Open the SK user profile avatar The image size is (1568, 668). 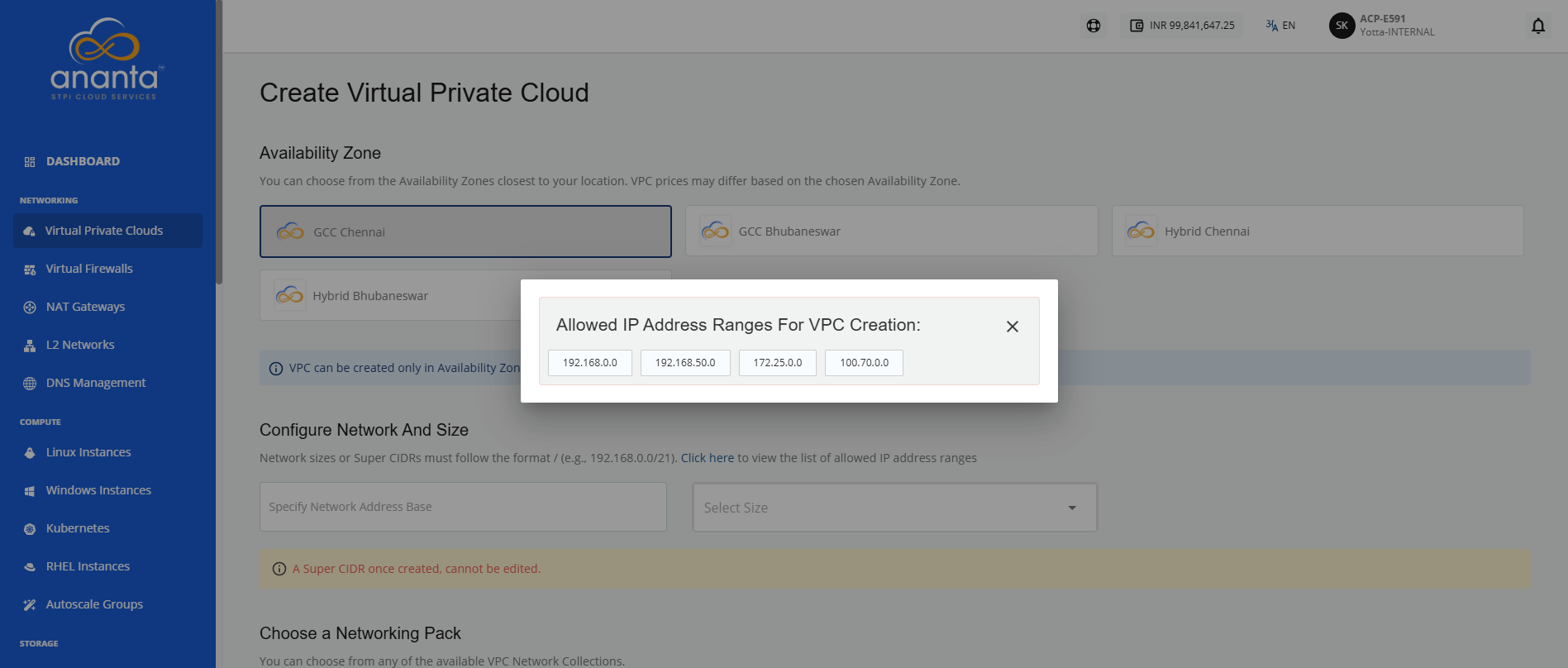tap(1342, 26)
